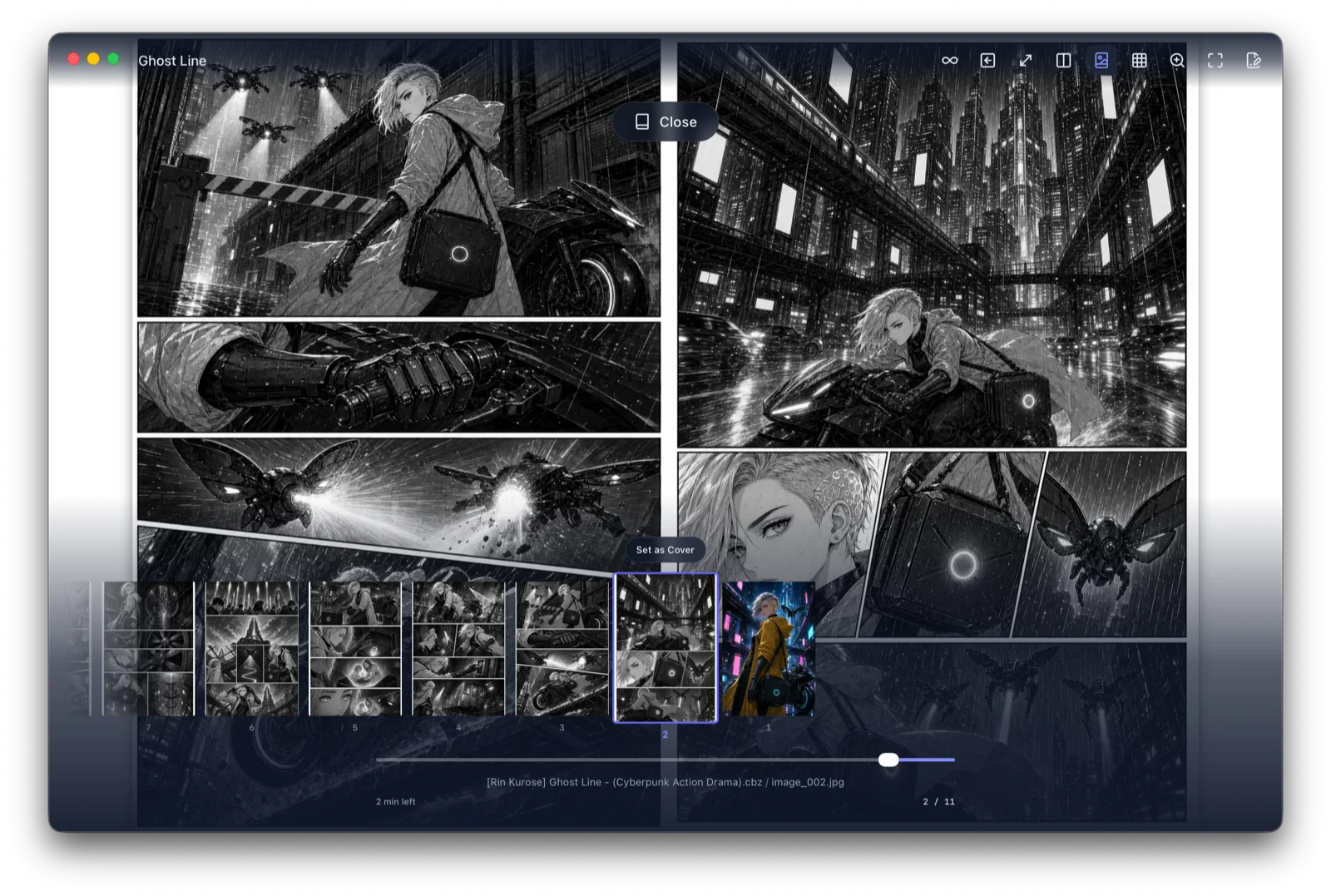Toggle the highlighted thumbnail strip icon
This screenshot has width=1331, height=896.
click(1101, 61)
